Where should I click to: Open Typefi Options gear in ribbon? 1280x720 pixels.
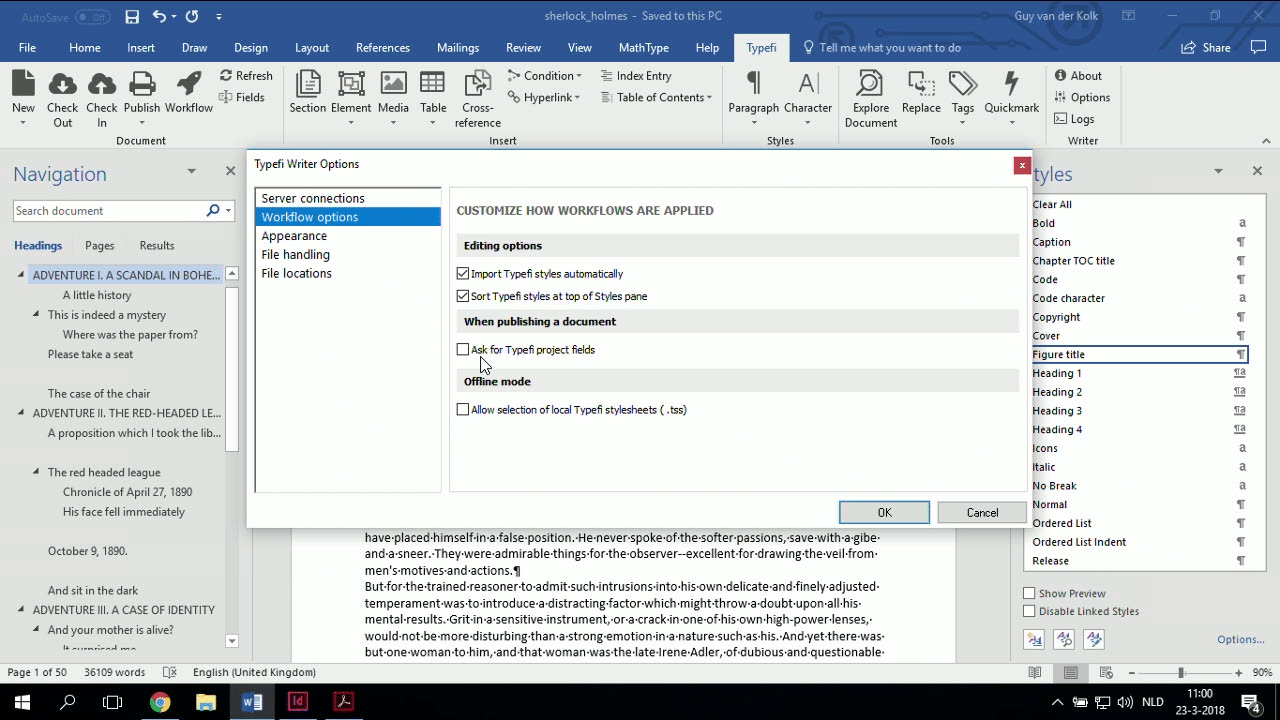point(1060,97)
